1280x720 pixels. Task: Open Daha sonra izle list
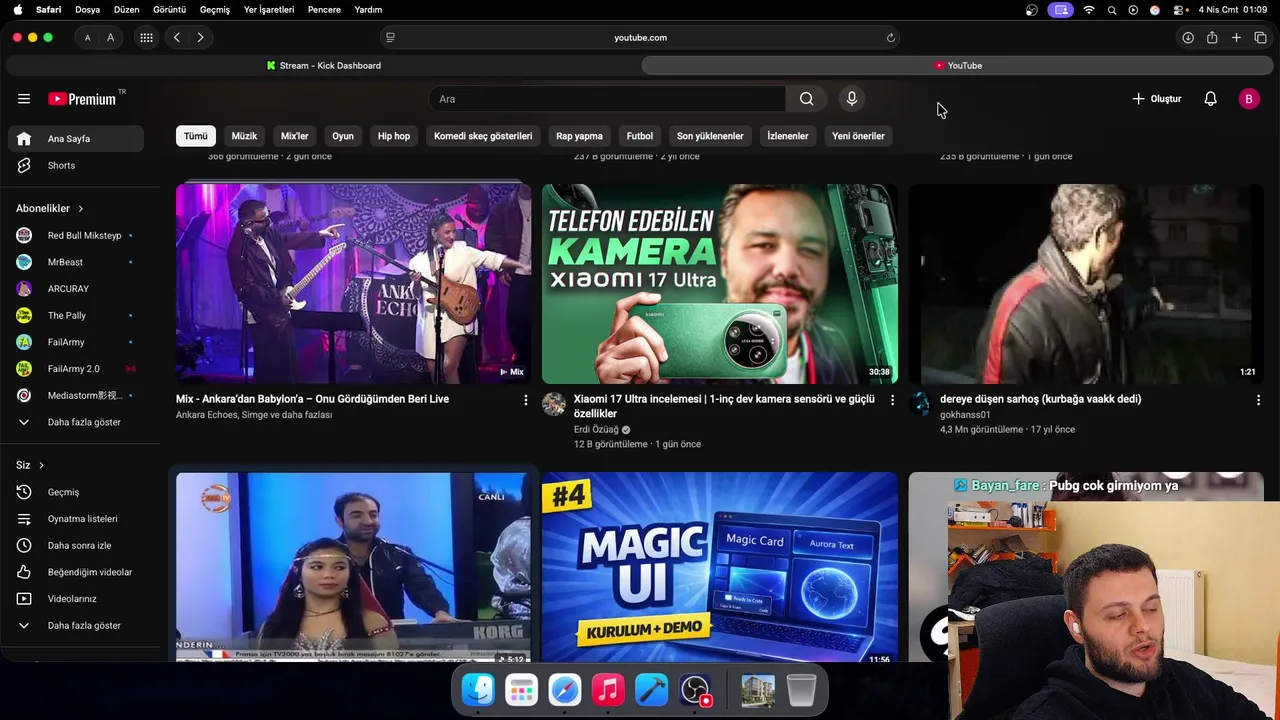[x=76, y=545]
